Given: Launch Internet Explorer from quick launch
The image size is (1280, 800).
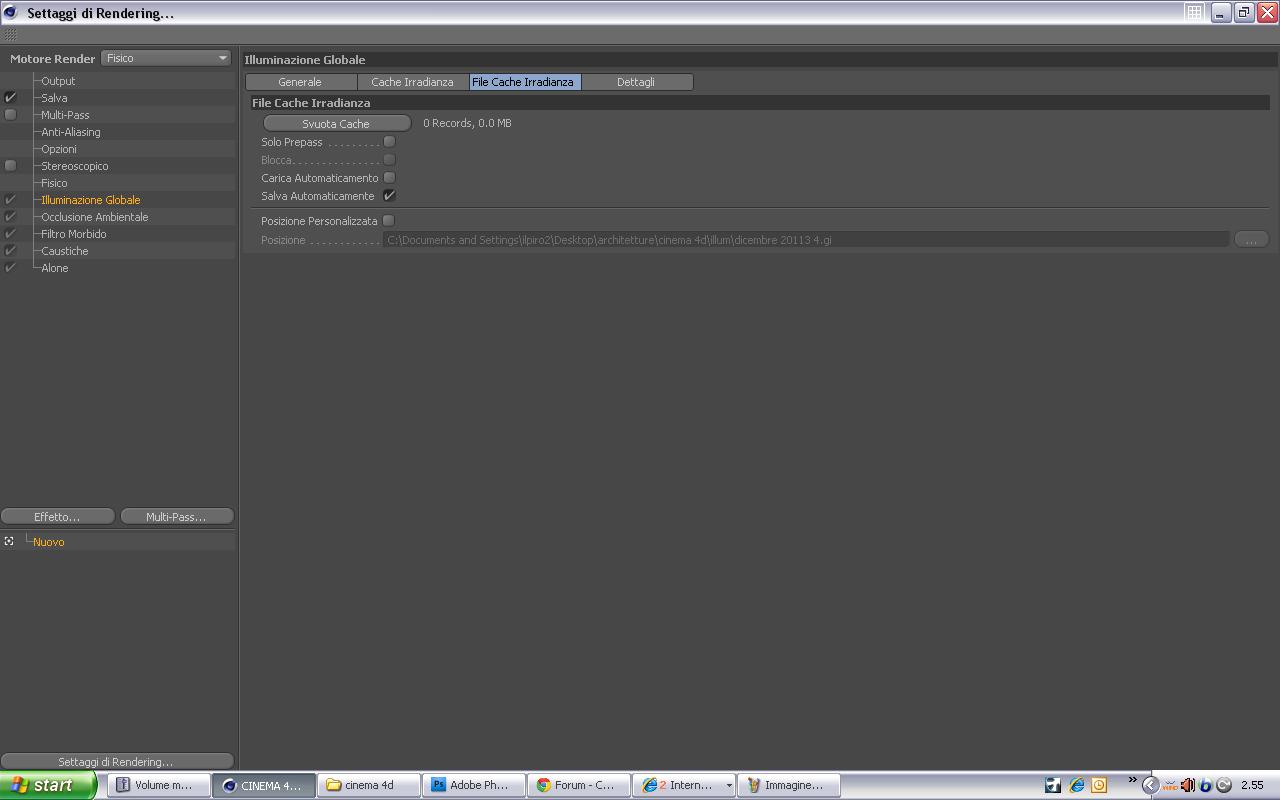Looking at the screenshot, I should click(1076, 785).
